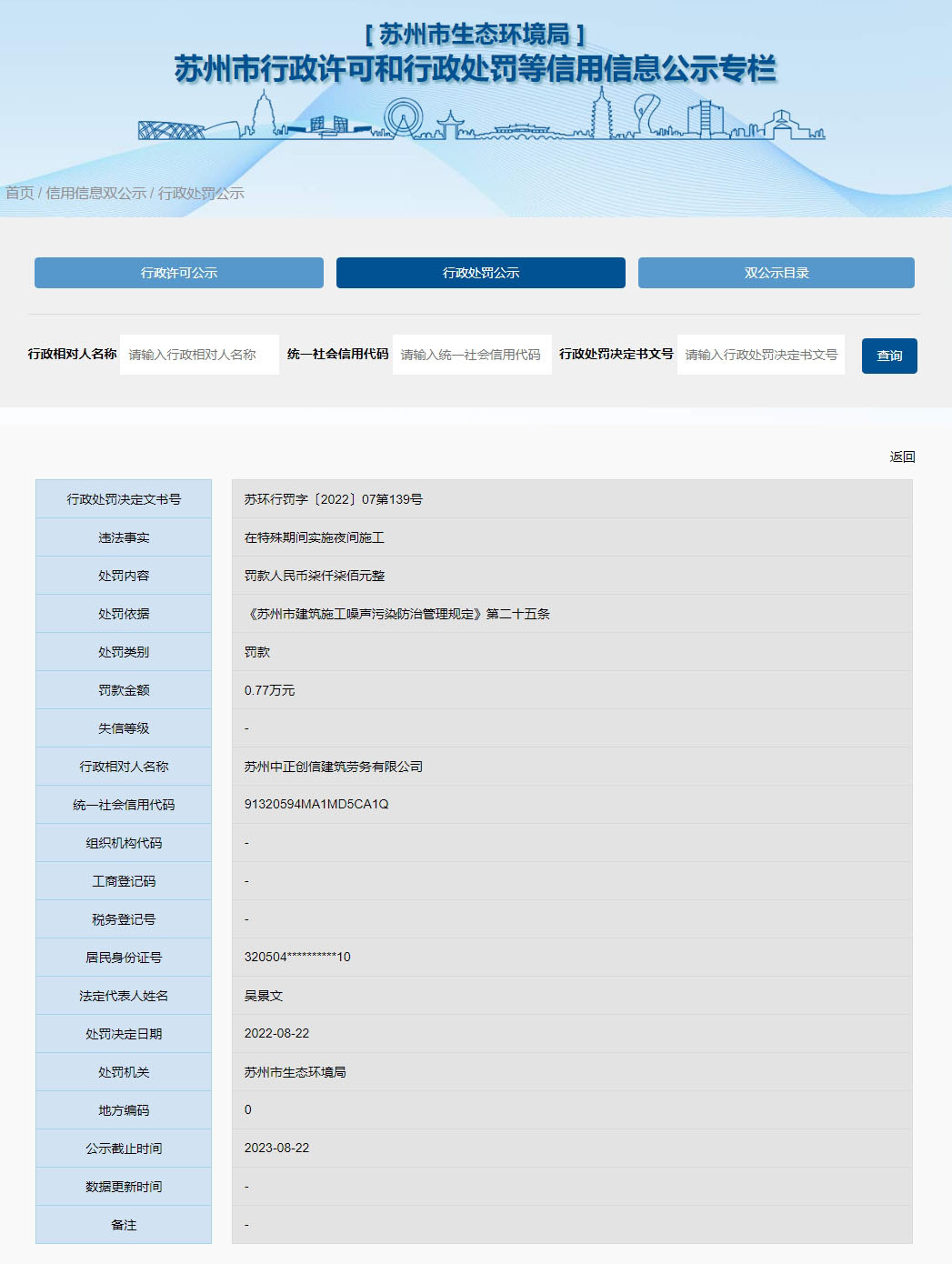Select the document number 苏环行罚字〔2022〕07第139号
The width and height of the screenshot is (952, 1264).
[333, 499]
